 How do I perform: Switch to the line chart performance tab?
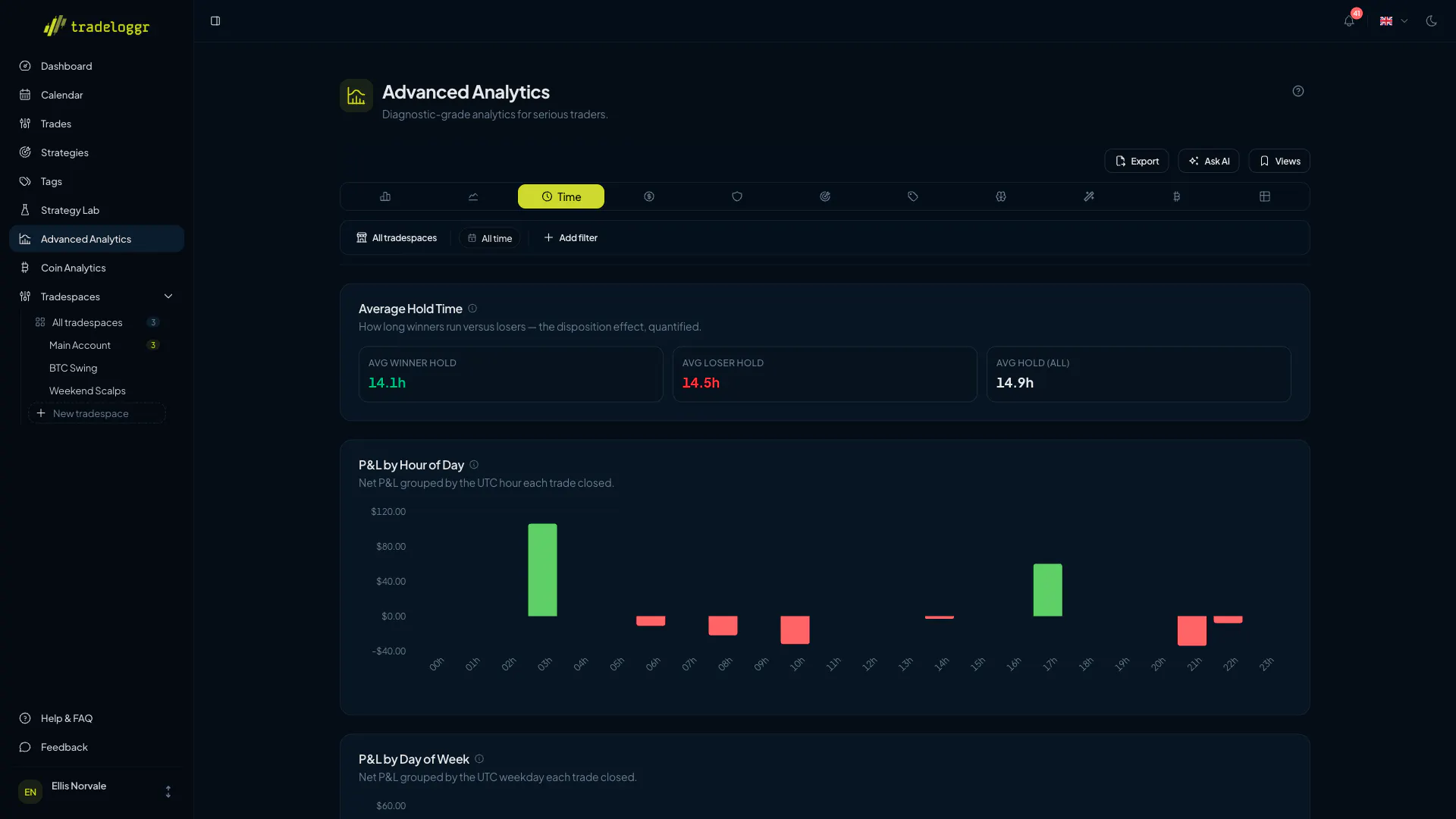coord(473,196)
